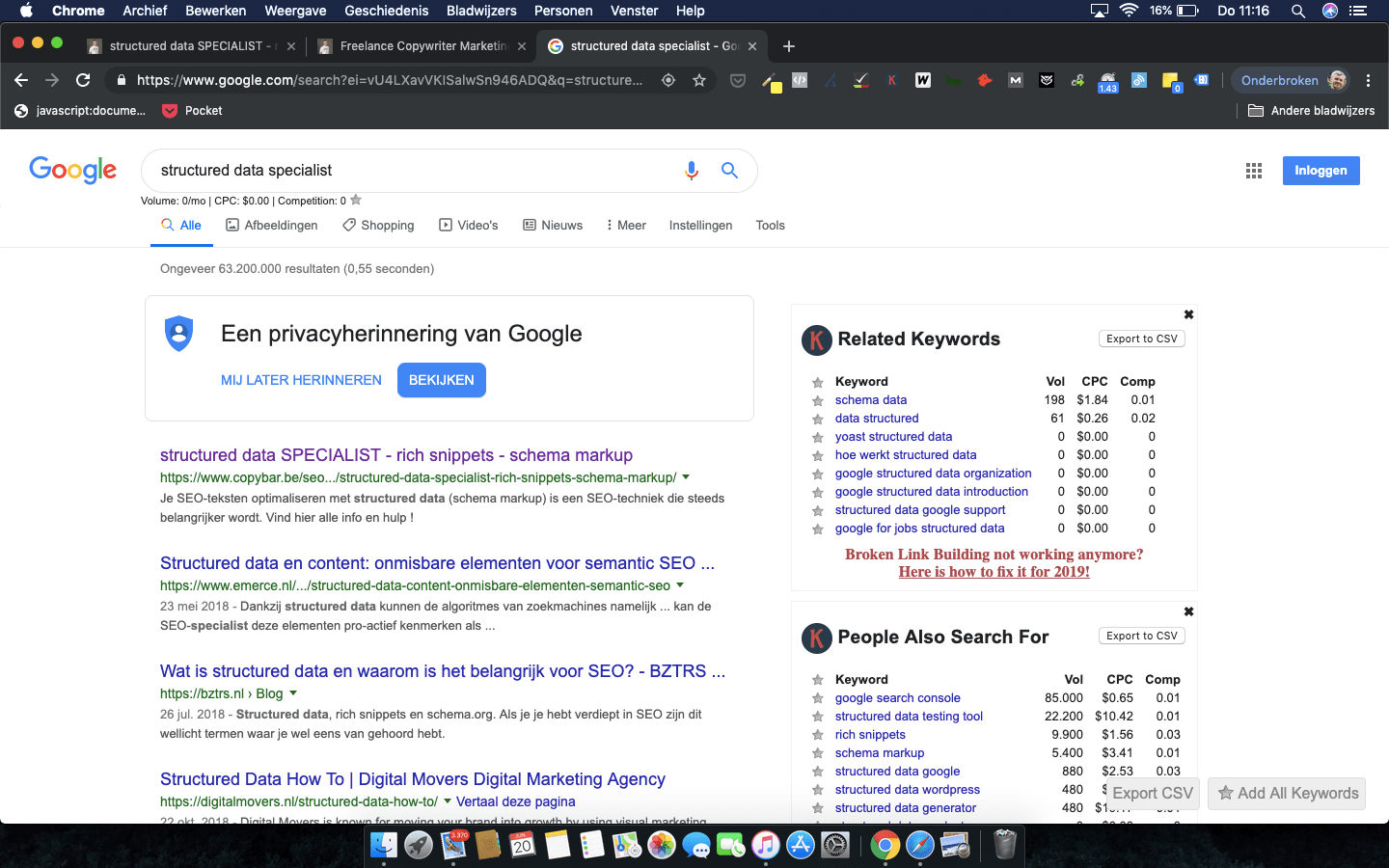Open iTunes from the dock
Screen dimensions: 1389x868
click(x=765, y=846)
